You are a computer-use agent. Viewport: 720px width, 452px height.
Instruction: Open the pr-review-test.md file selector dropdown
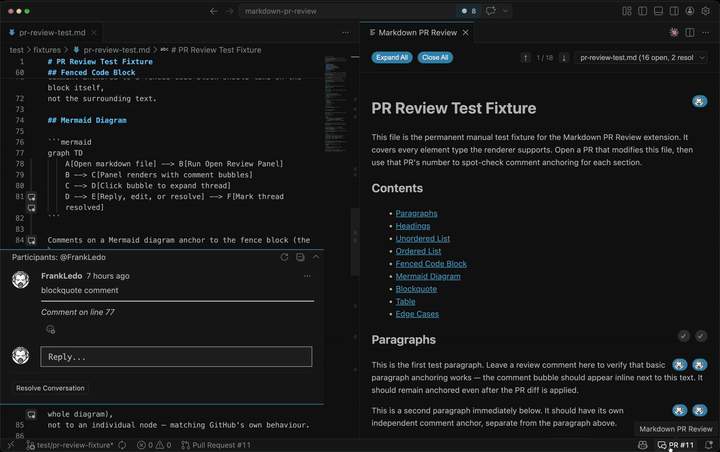pos(641,58)
